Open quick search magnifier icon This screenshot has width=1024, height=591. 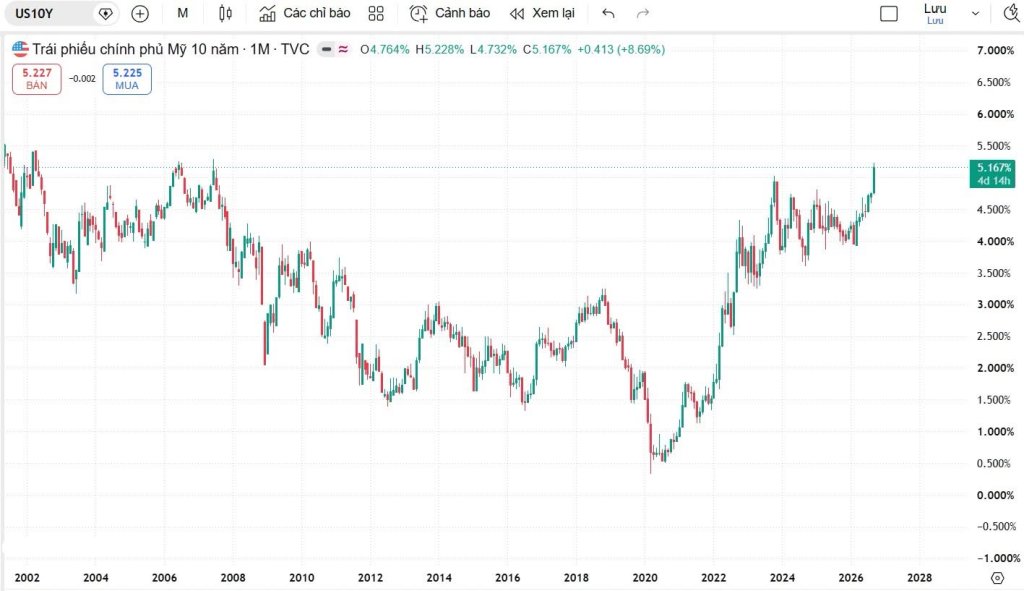(1012, 13)
